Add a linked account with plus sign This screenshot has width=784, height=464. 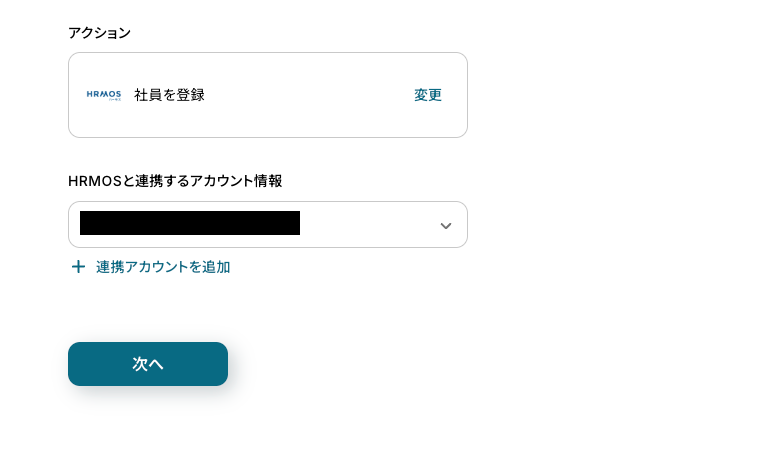(x=78, y=267)
